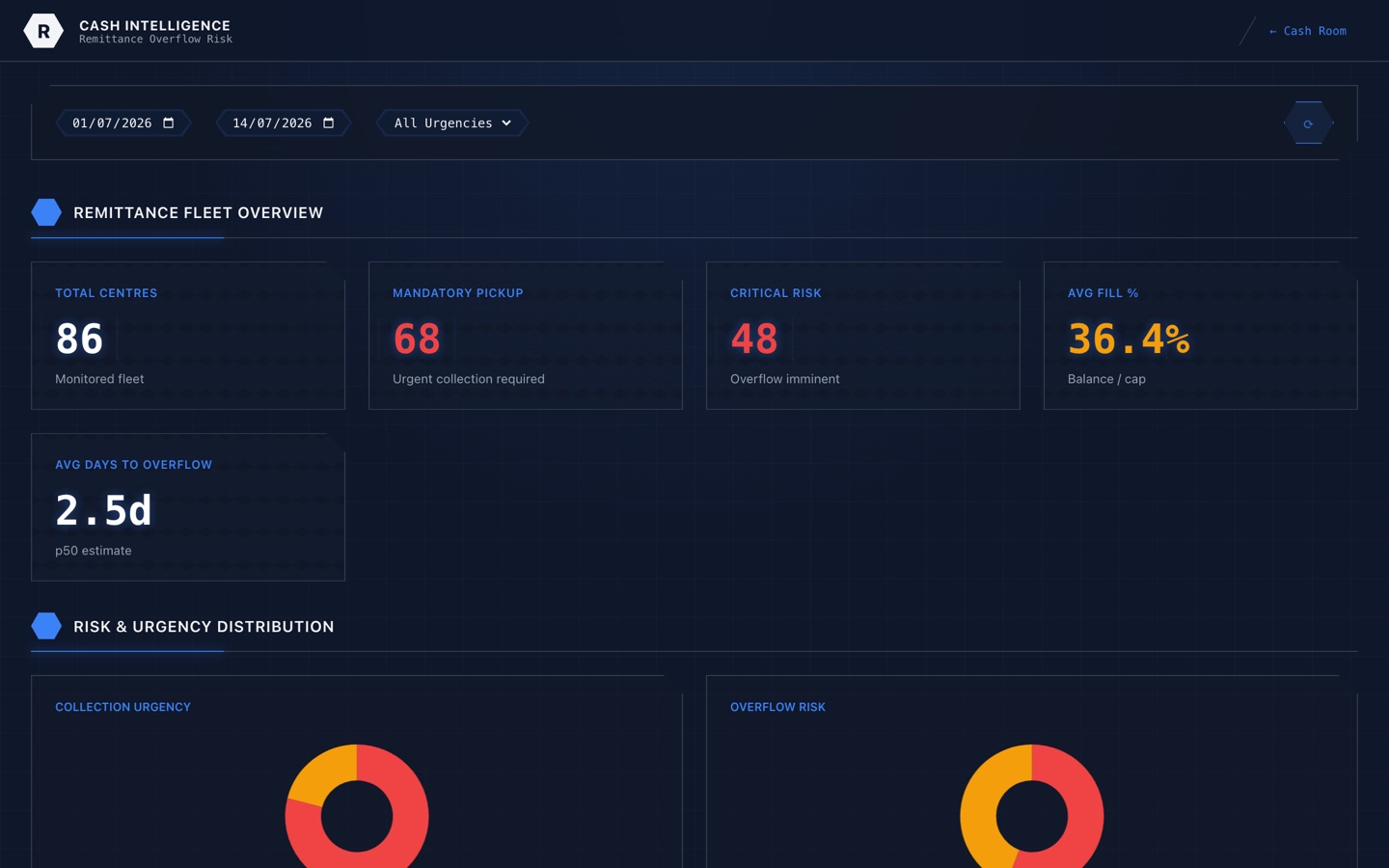Select the Critical Risk value 48
1389x868 pixels.
point(754,339)
